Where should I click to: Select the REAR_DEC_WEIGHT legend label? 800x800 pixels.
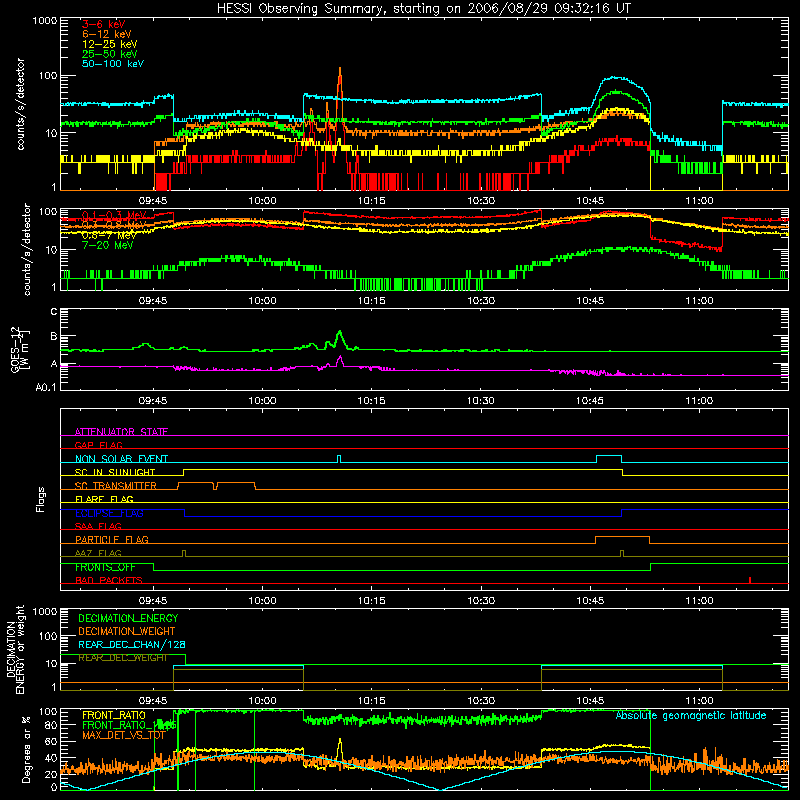click(x=122, y=658)
